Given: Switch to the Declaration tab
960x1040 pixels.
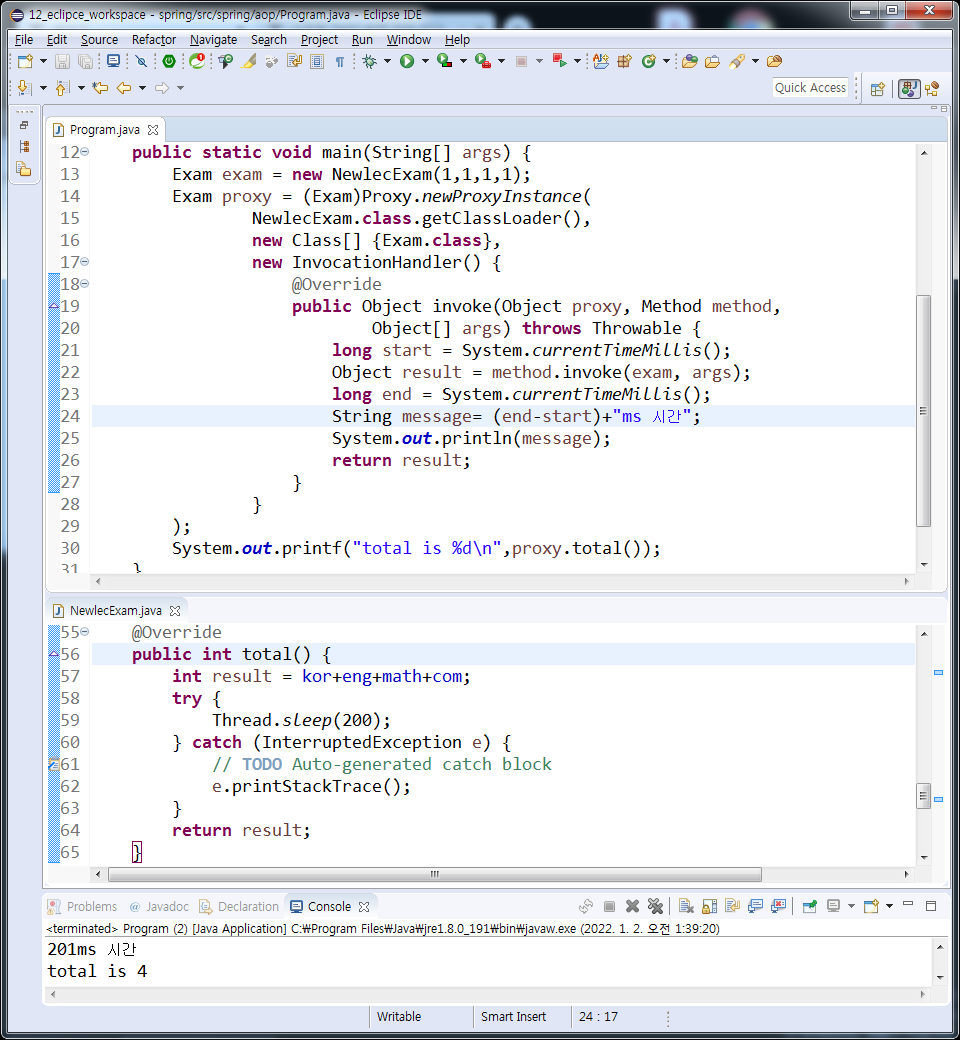Looking at the screenshot, I should (240, 907).
